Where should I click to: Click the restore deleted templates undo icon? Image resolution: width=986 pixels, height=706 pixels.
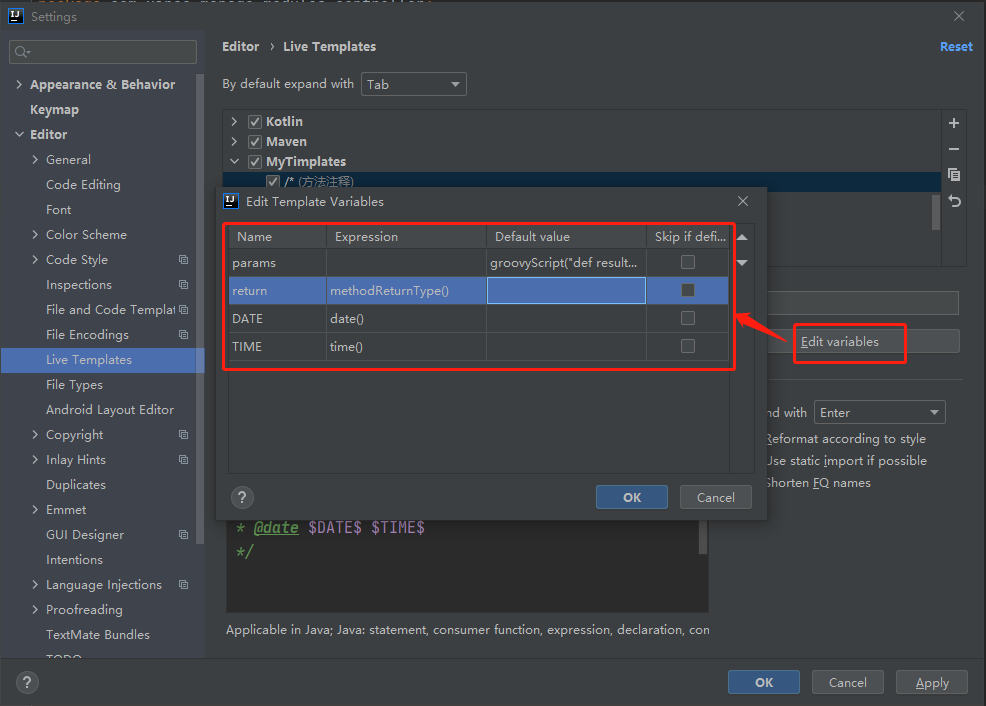coord(953,201)
